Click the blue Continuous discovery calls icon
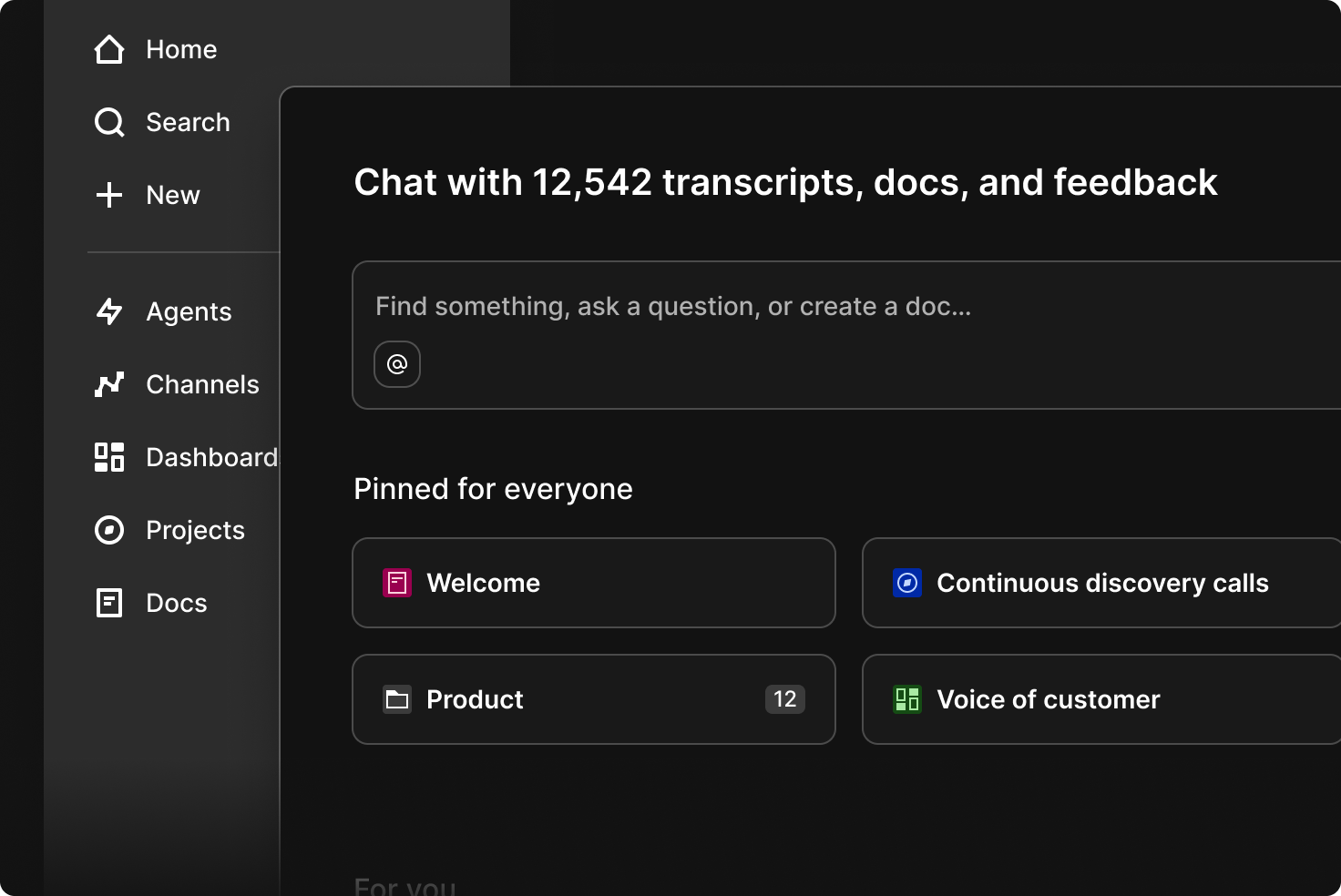Viewport: 1341px width, 896px height. [x=906, y=582]
